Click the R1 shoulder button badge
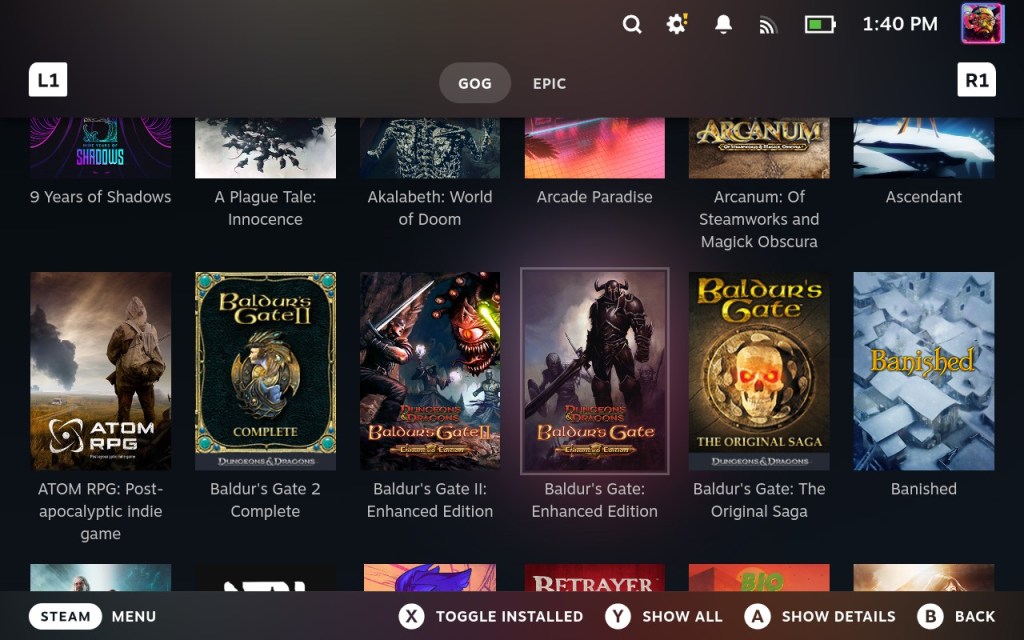This screenshot has width=1024, height=640. point(976,80)
